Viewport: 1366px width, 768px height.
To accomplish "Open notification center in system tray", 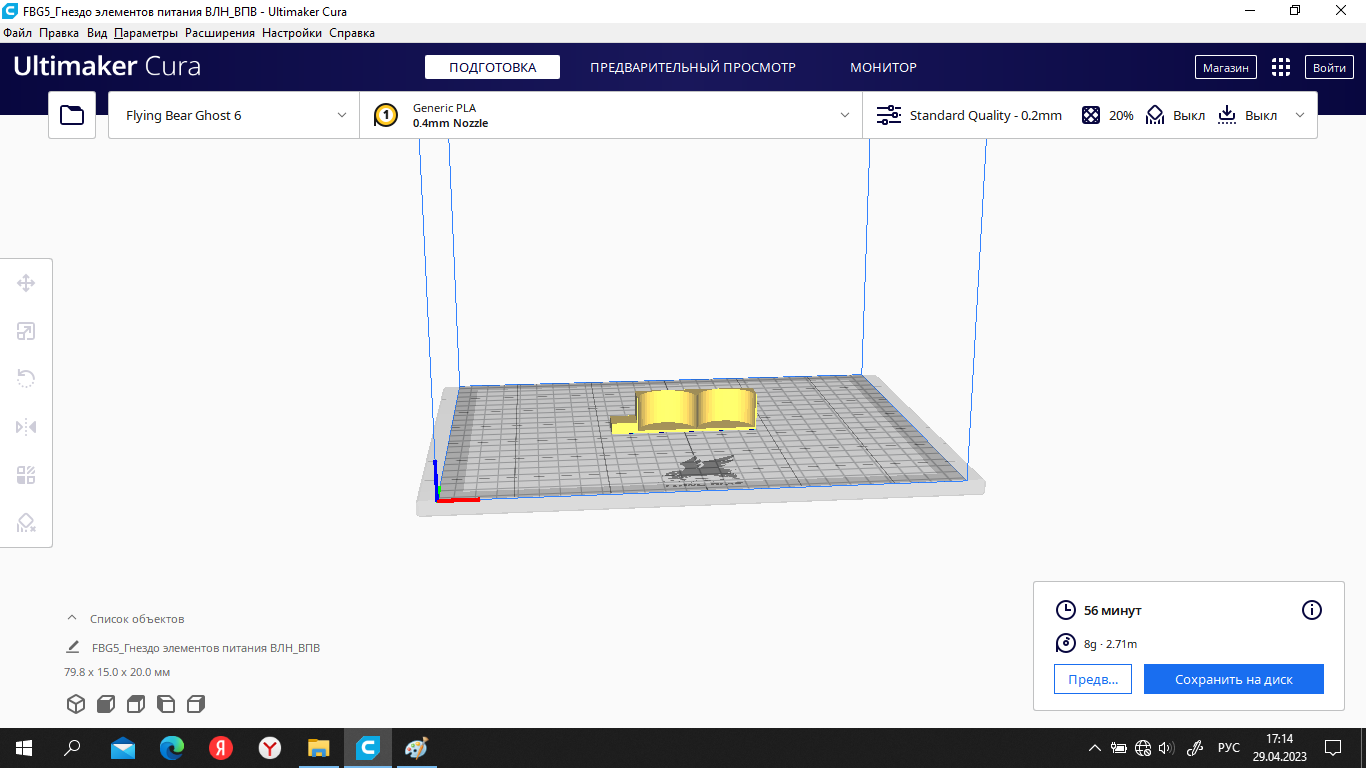I will point(1332,748).
